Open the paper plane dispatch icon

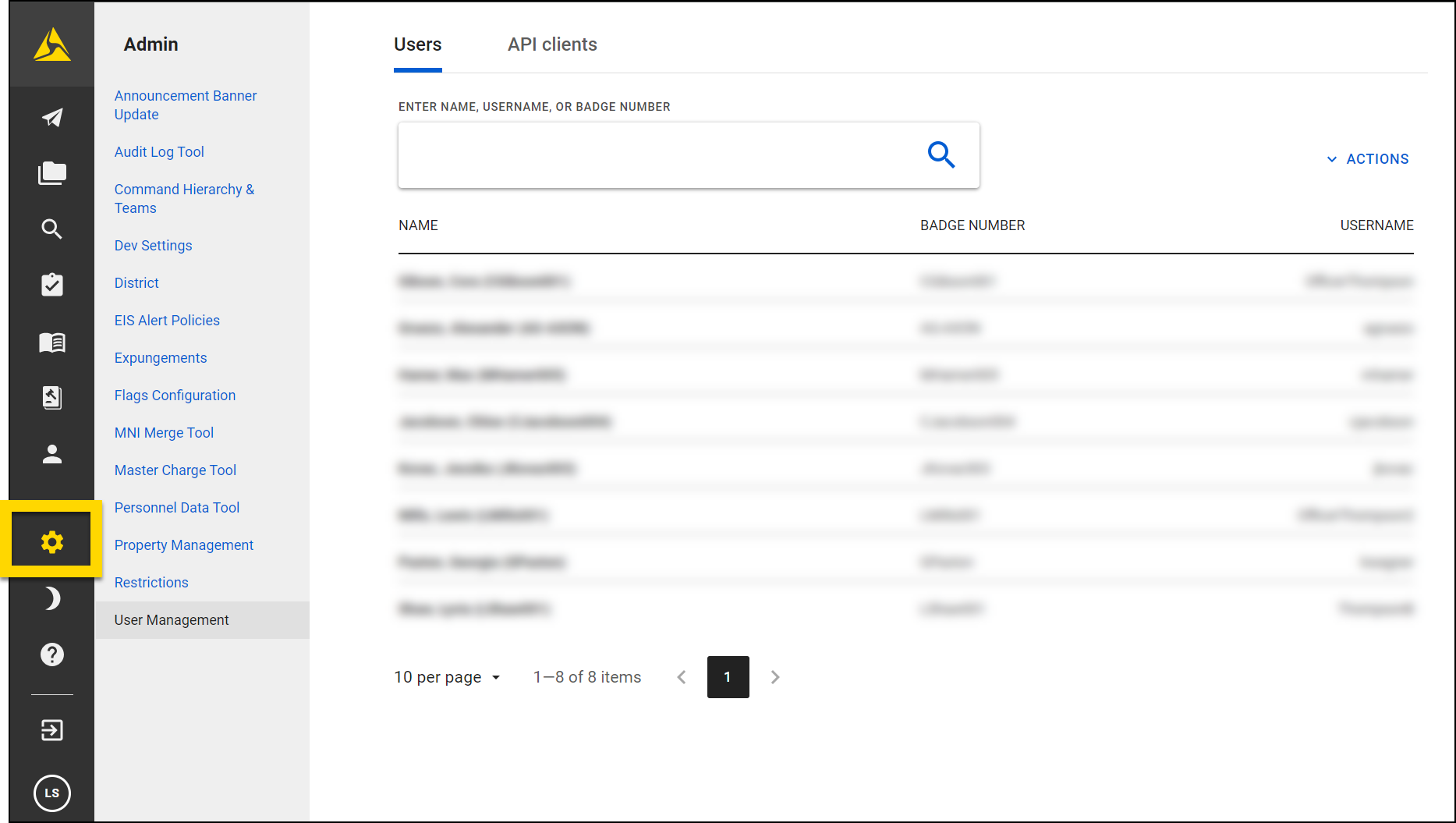coord(51,117)
